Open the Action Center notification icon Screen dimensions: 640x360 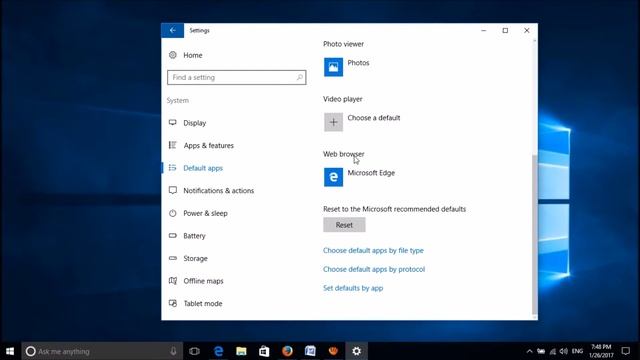tap(625, 351)
